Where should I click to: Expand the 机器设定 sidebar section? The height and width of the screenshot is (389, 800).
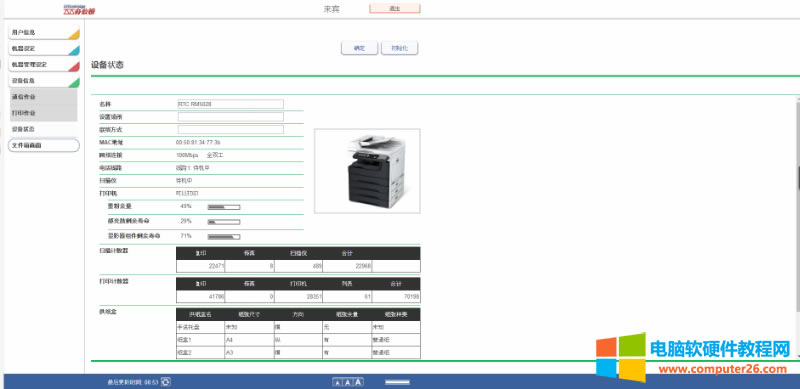point(44,49)
